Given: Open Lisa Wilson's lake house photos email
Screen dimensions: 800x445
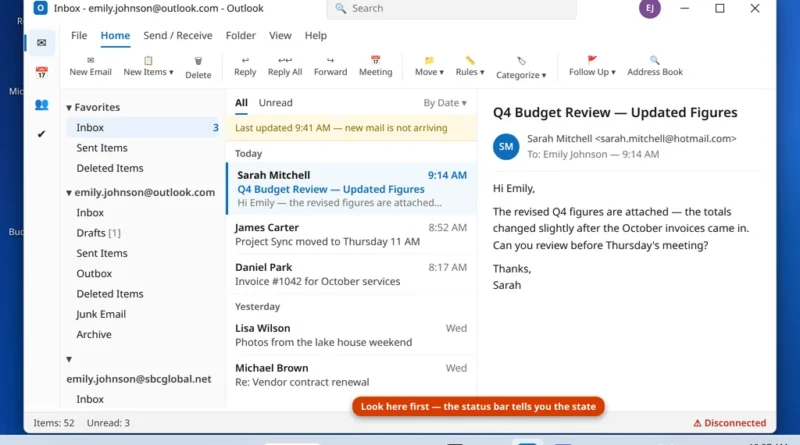Looking at the screenshot, I should point(352,335).
